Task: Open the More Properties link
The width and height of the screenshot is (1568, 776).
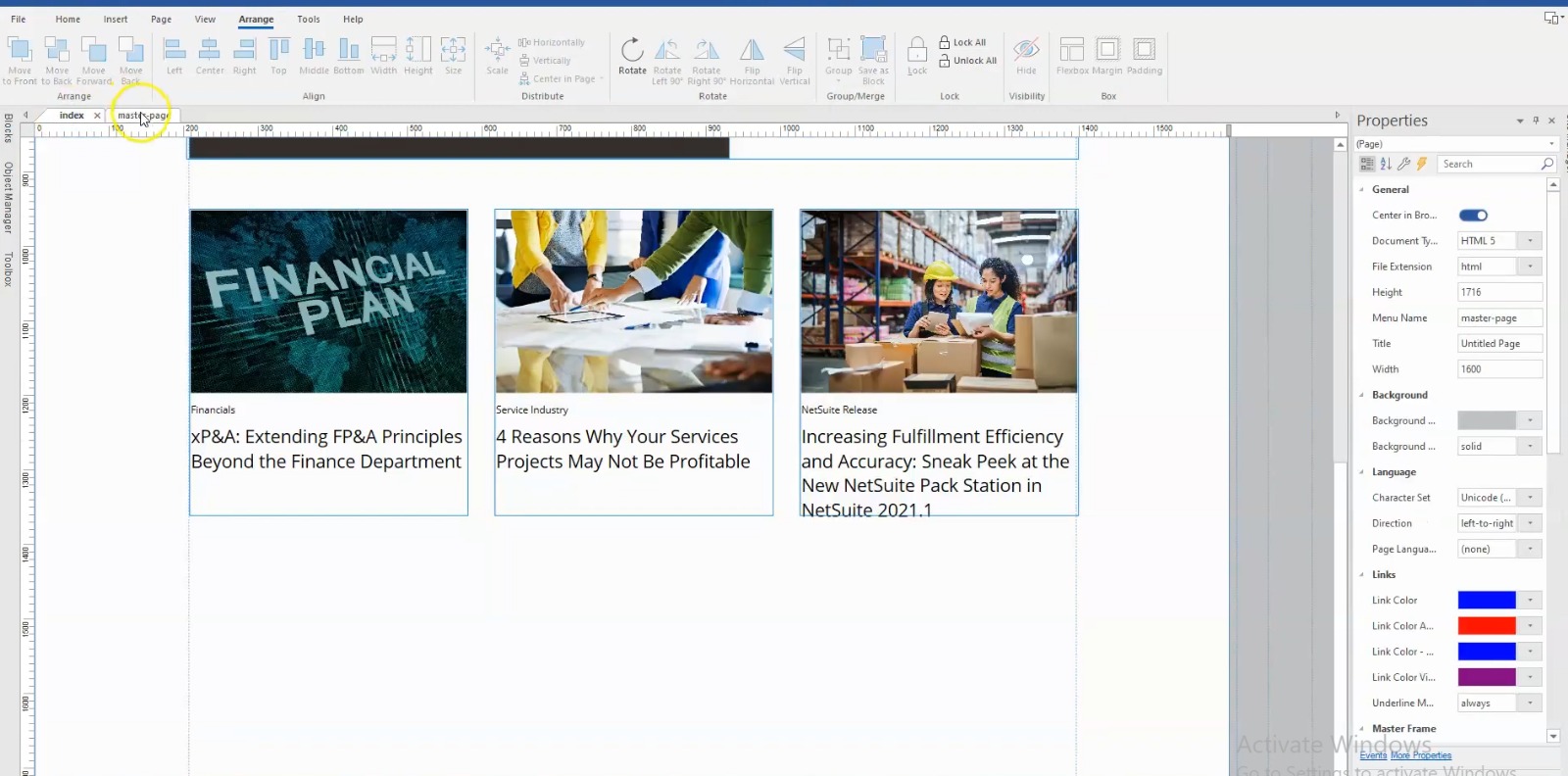Action: (x=1421, y=755)
